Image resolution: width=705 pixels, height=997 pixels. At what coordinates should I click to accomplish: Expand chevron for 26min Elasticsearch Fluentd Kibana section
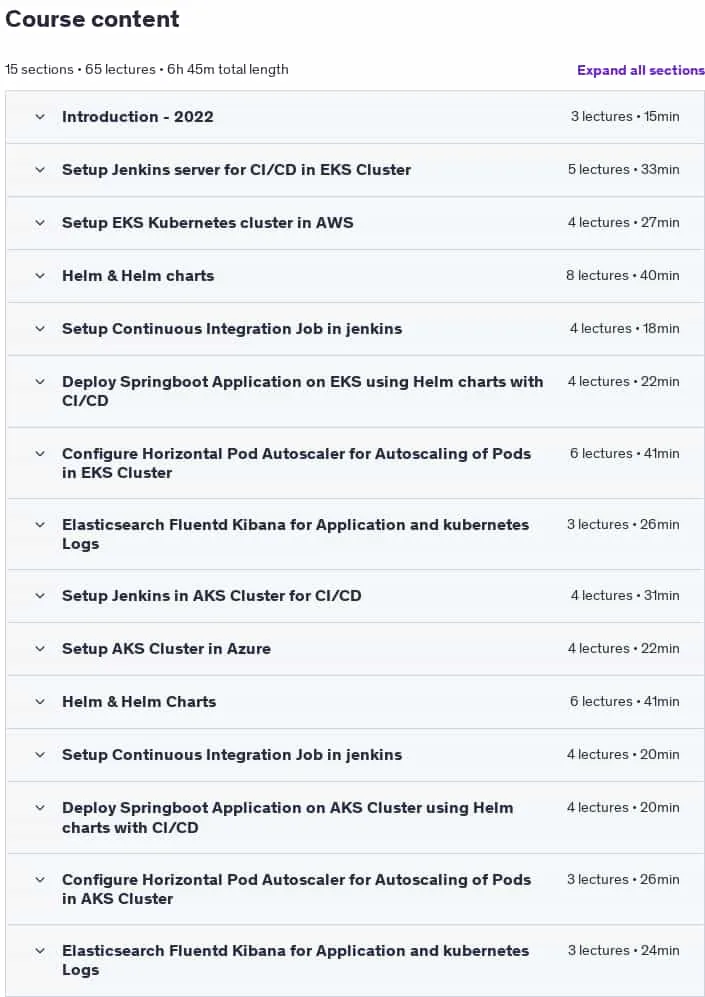click(x=40, y=525)
